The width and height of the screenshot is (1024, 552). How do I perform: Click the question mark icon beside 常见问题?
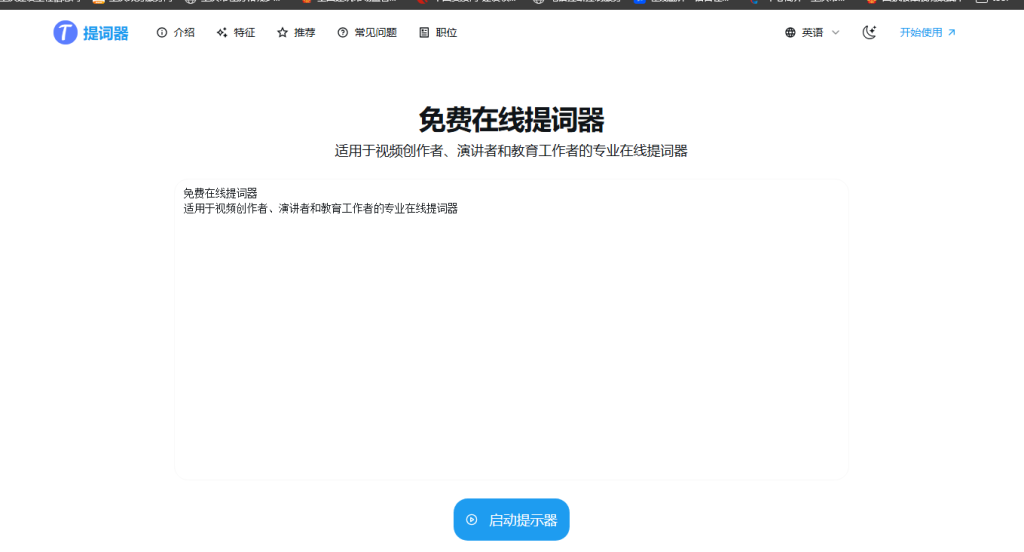coord(343,33)
